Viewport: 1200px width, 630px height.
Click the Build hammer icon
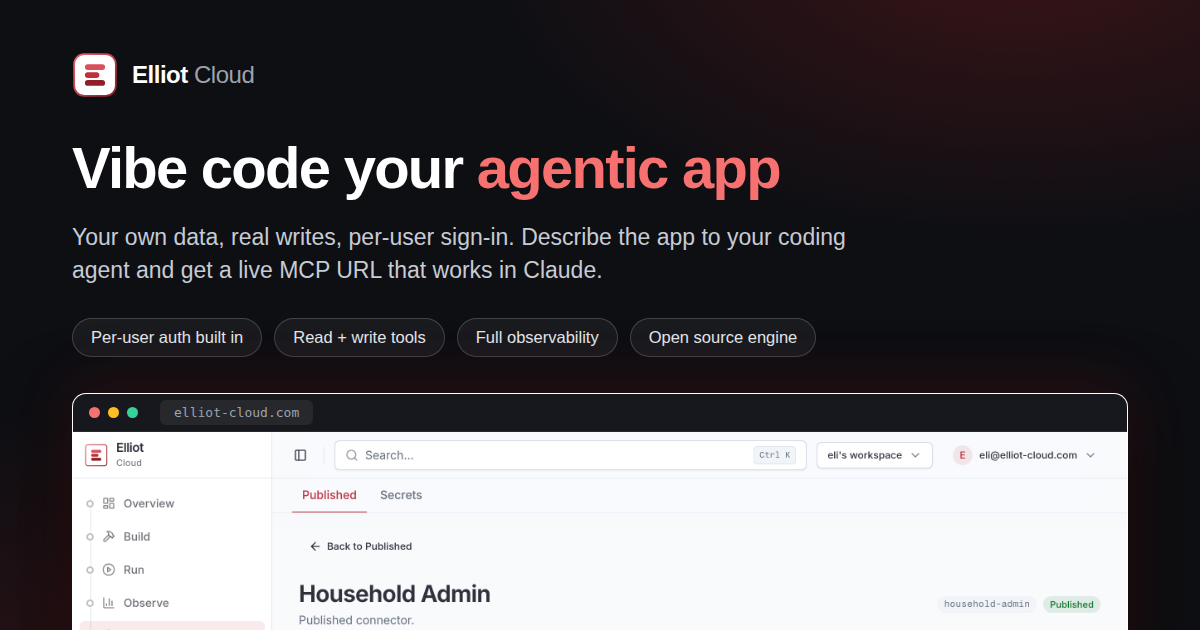pyautogui.click(x=109, y=536)
